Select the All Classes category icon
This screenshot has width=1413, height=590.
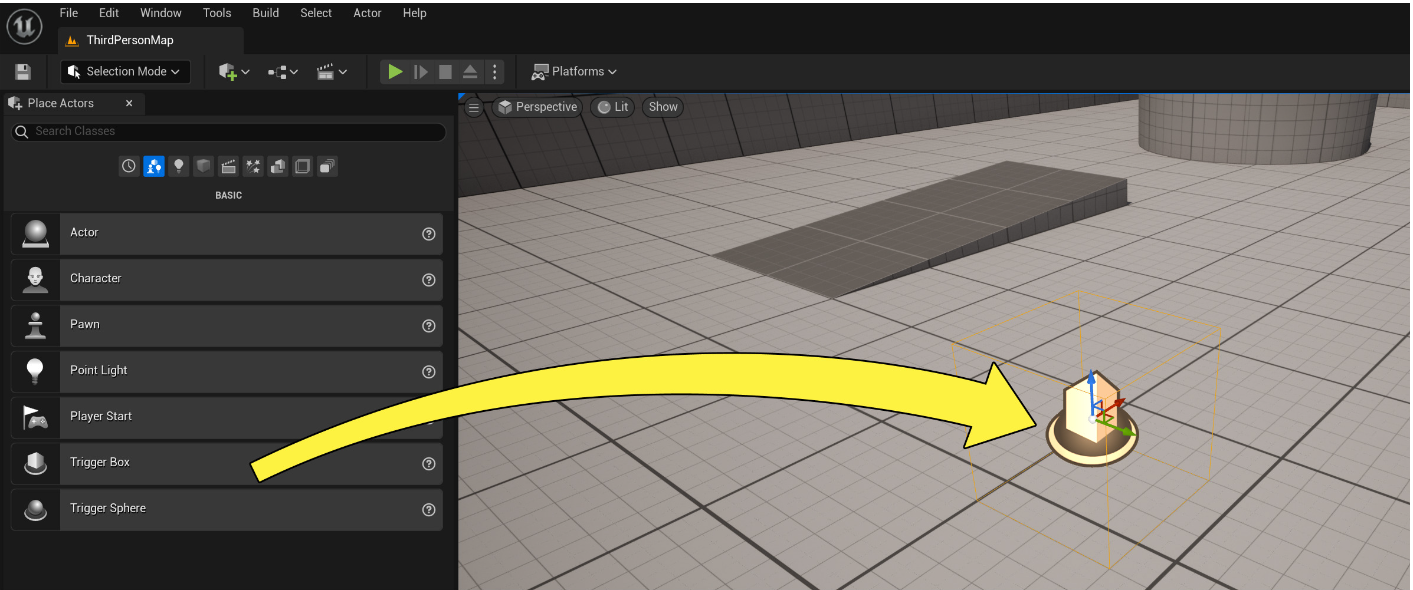(x=327, y=167)
